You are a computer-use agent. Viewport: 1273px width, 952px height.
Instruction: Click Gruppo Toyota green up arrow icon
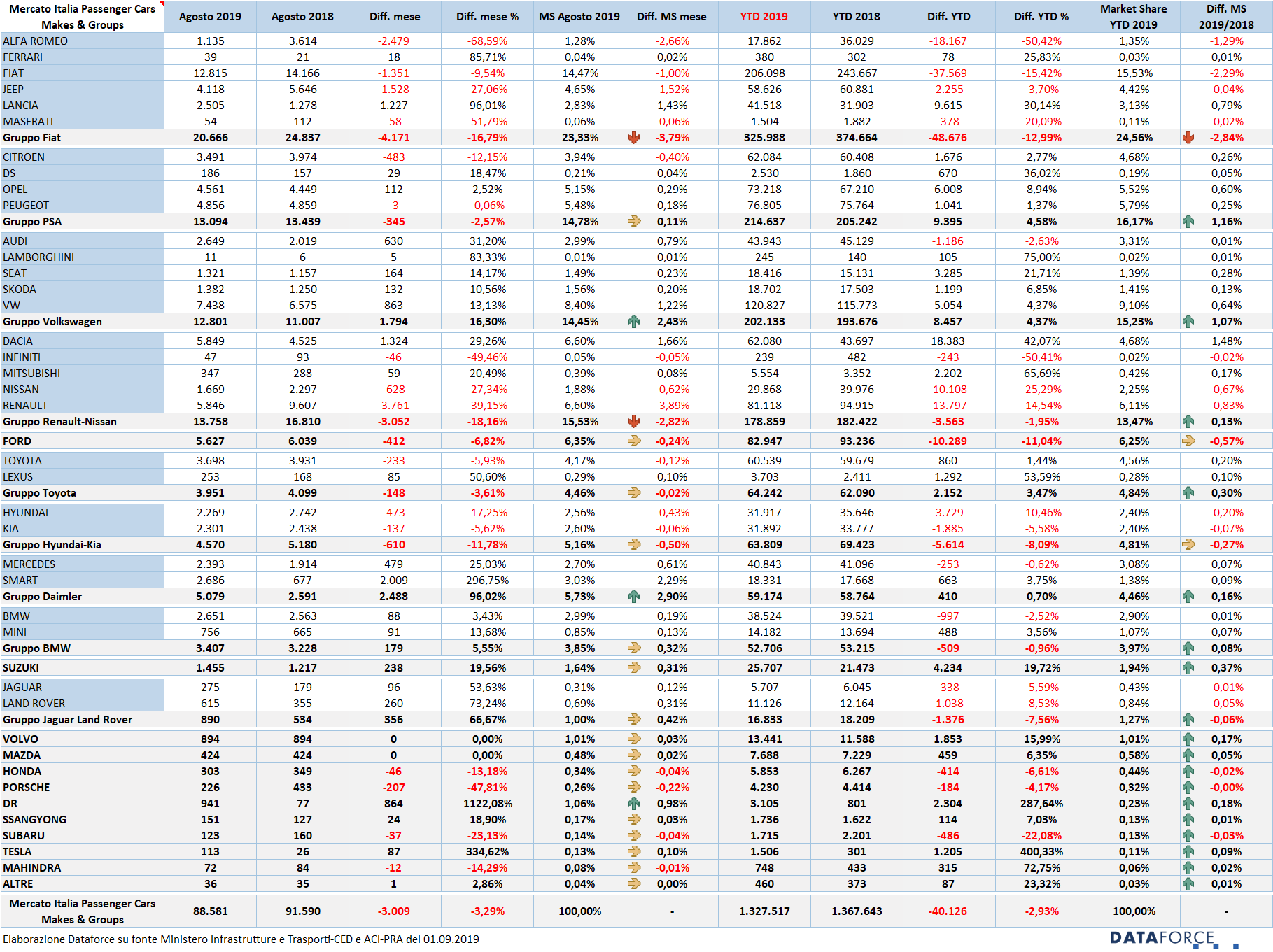(1188, 493)
